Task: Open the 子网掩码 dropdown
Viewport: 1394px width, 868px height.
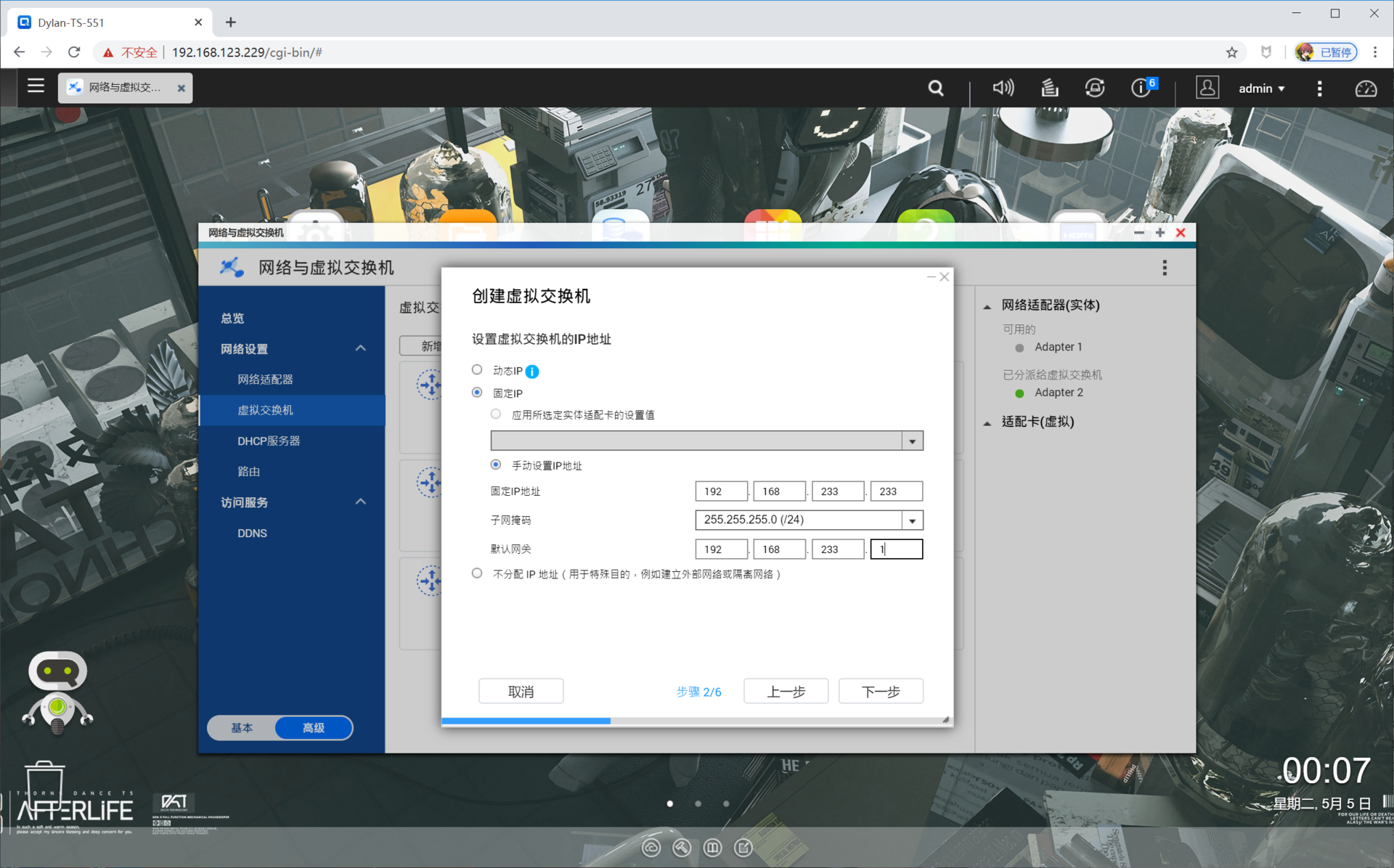Action: [x=912, y=520]
